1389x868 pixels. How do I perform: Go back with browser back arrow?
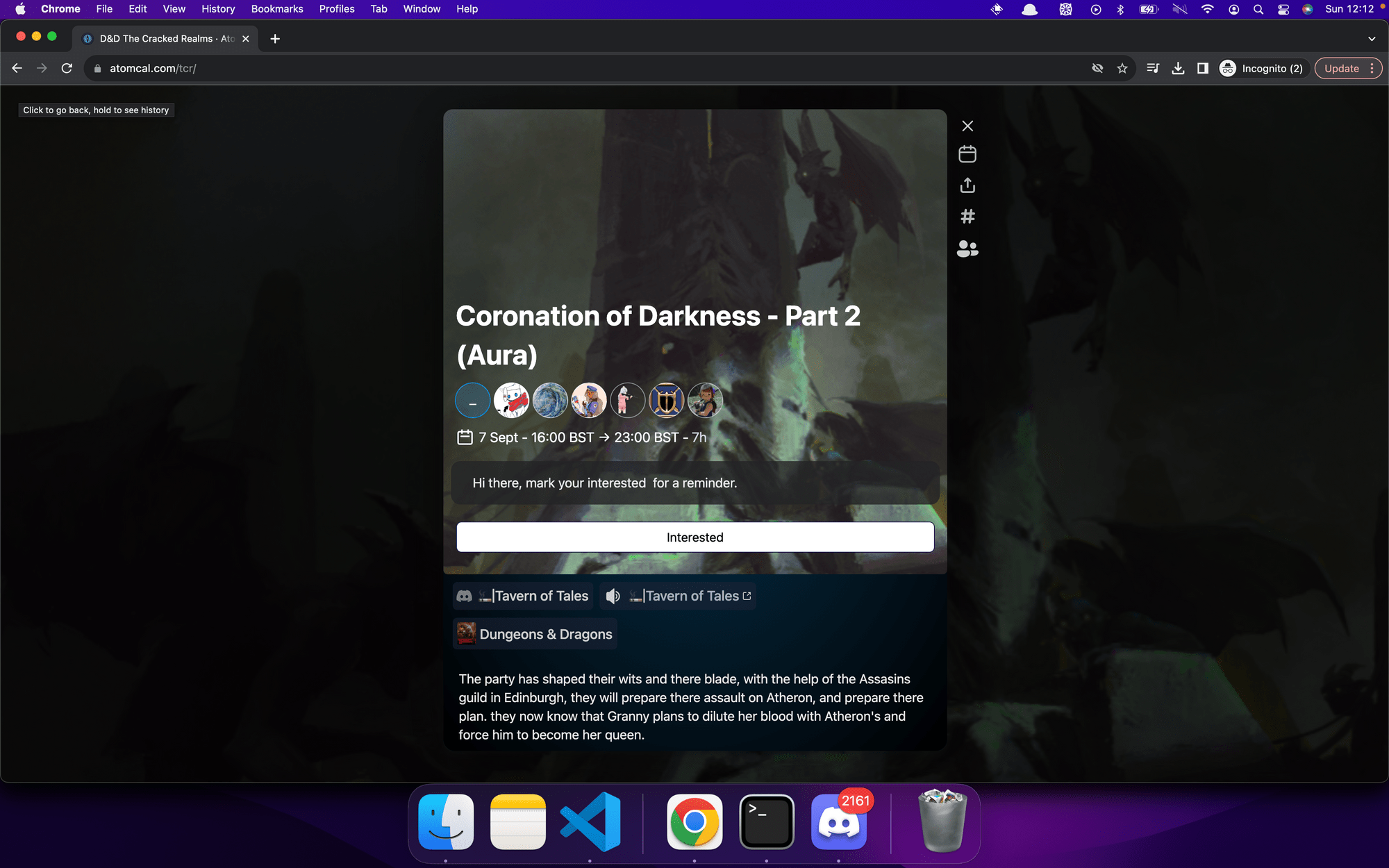click(x=17, y=68)
